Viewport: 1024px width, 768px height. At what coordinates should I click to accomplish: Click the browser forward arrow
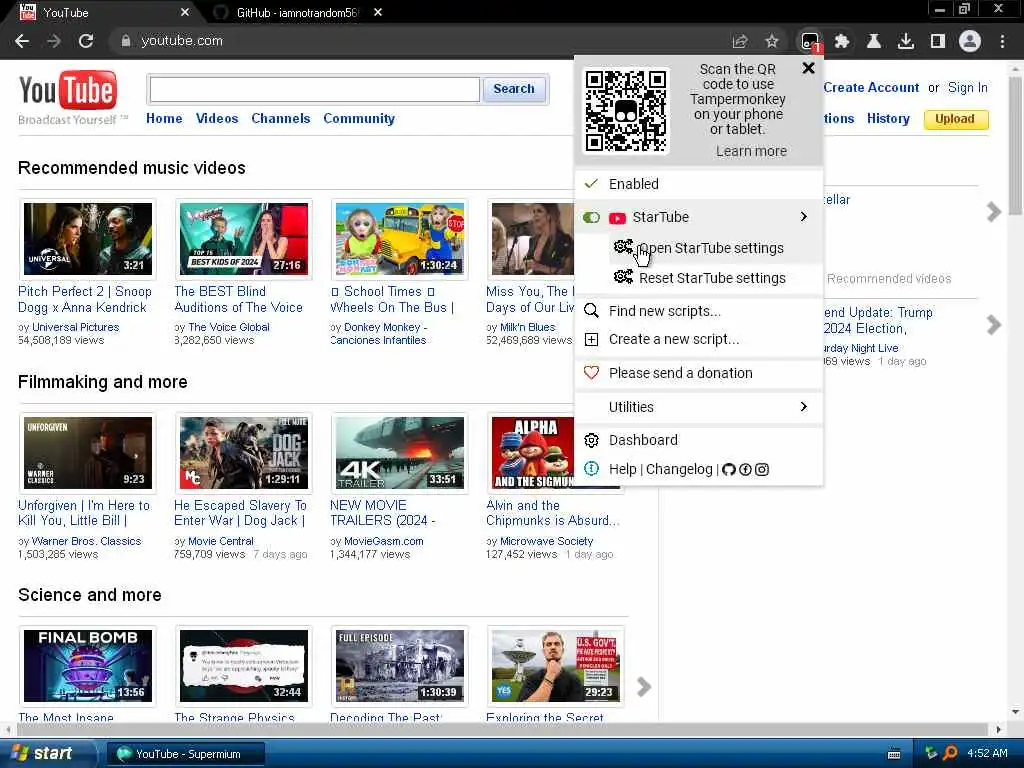[54, 41]
